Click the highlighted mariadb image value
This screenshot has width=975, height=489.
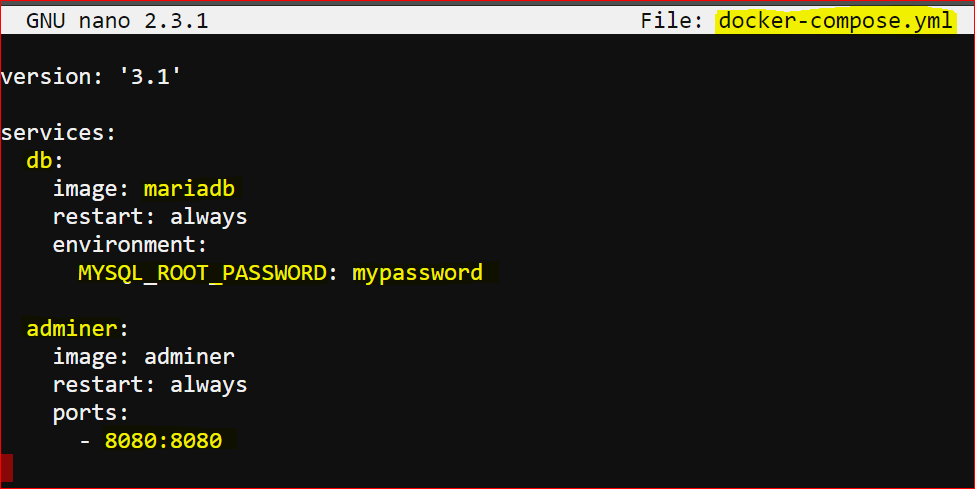coord(189,189)
